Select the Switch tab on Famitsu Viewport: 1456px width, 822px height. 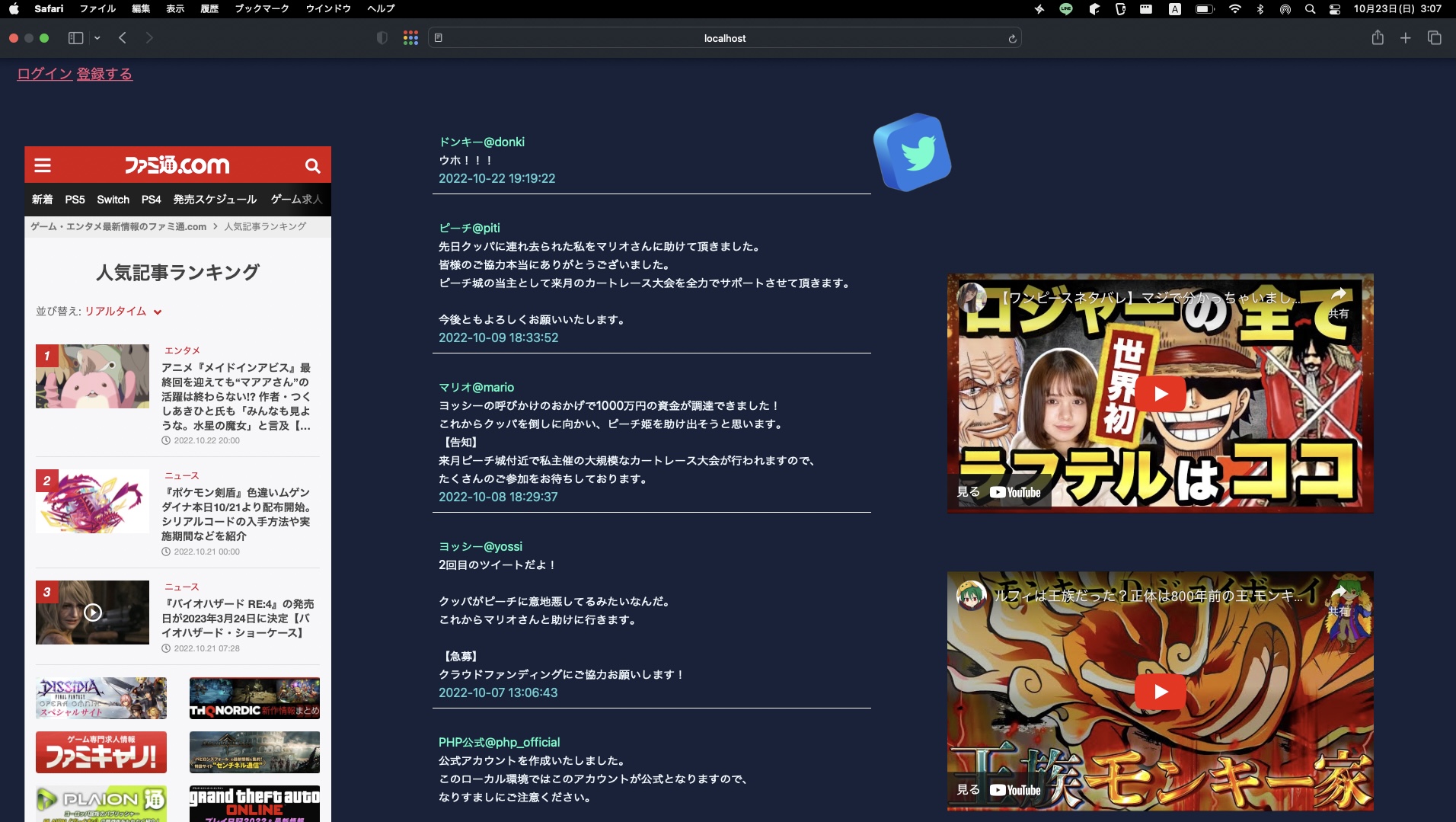pyautogui.click(x=113, y=200)
